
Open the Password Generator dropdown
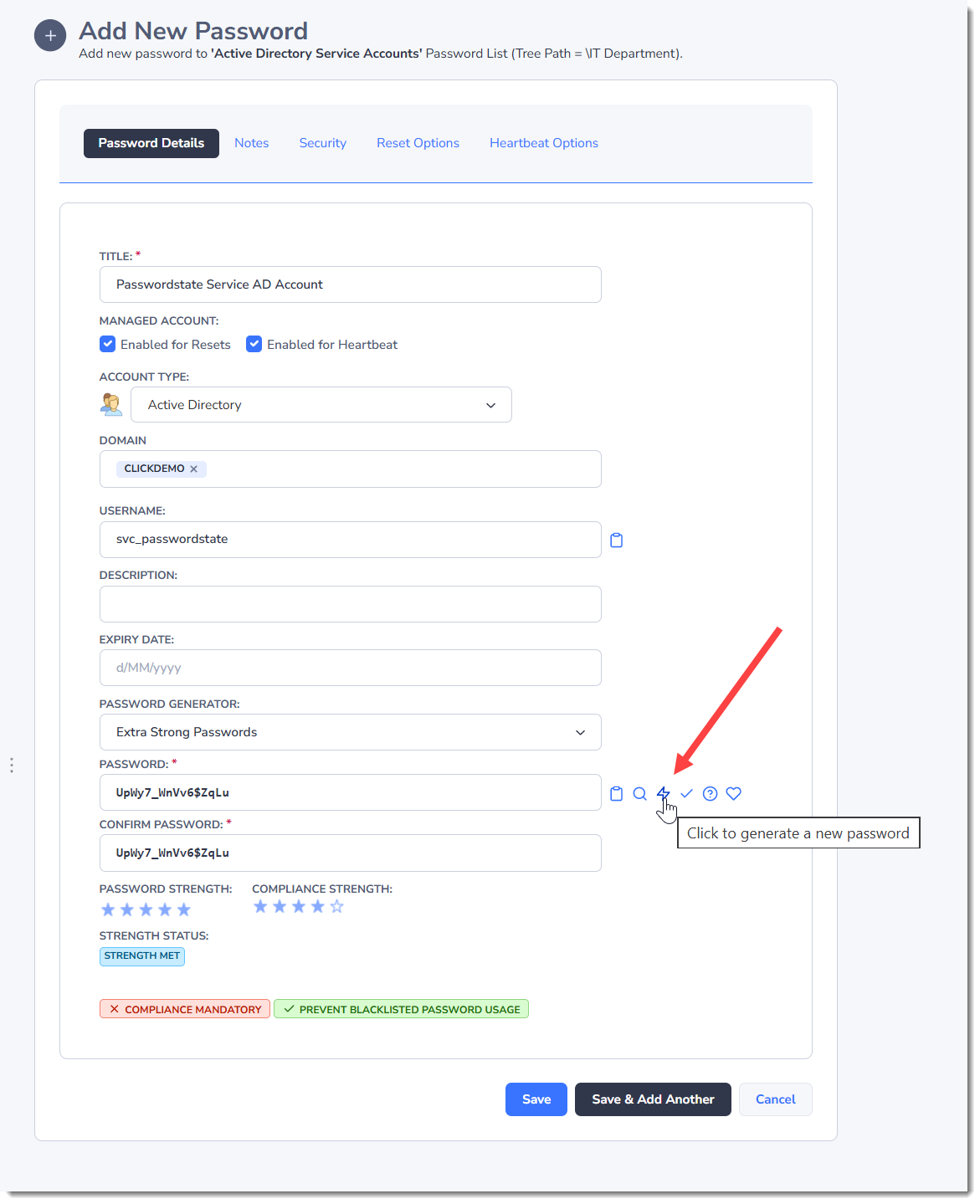click(351, 732)
